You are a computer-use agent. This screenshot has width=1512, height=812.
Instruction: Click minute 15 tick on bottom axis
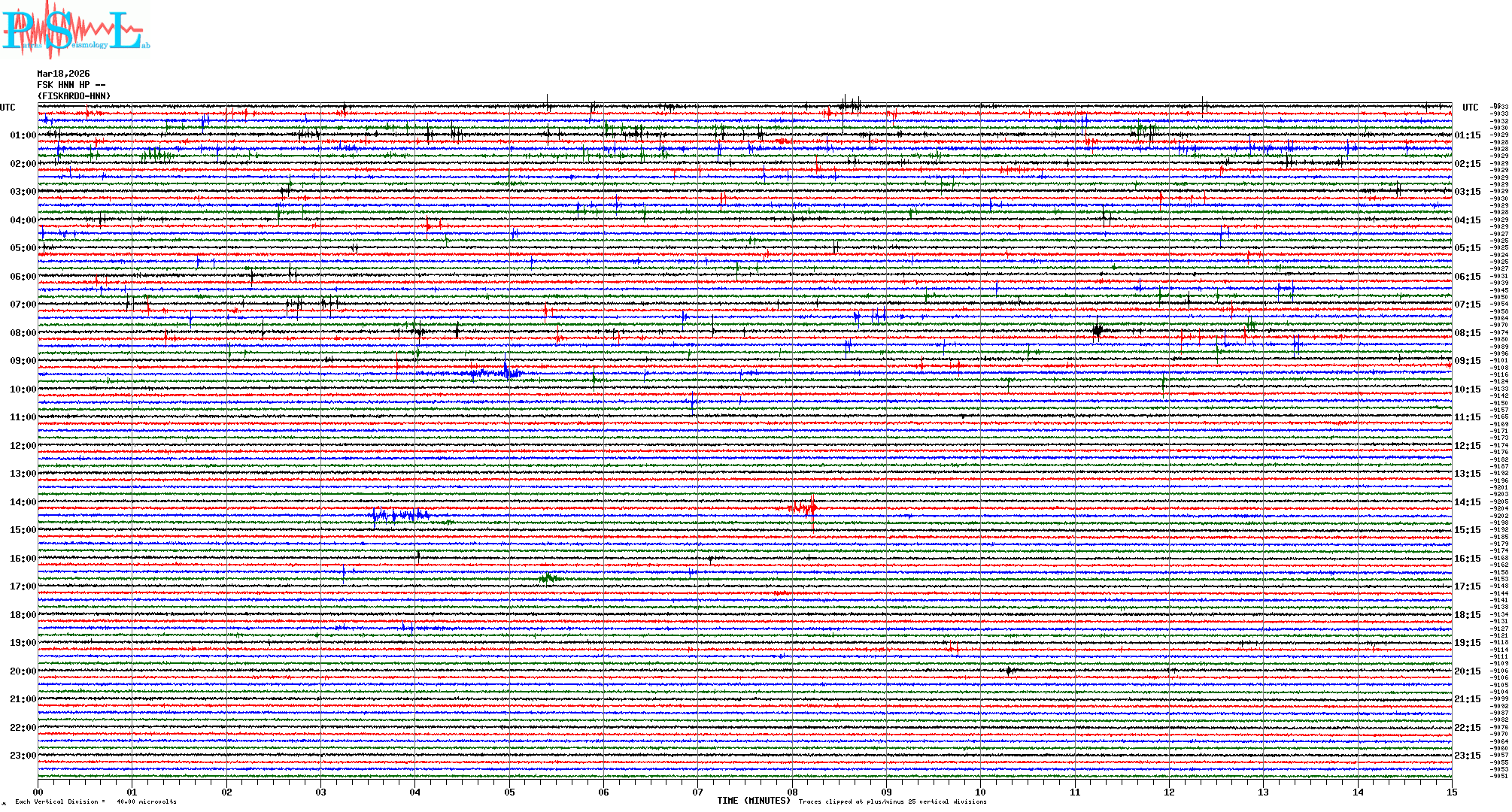1451,792
